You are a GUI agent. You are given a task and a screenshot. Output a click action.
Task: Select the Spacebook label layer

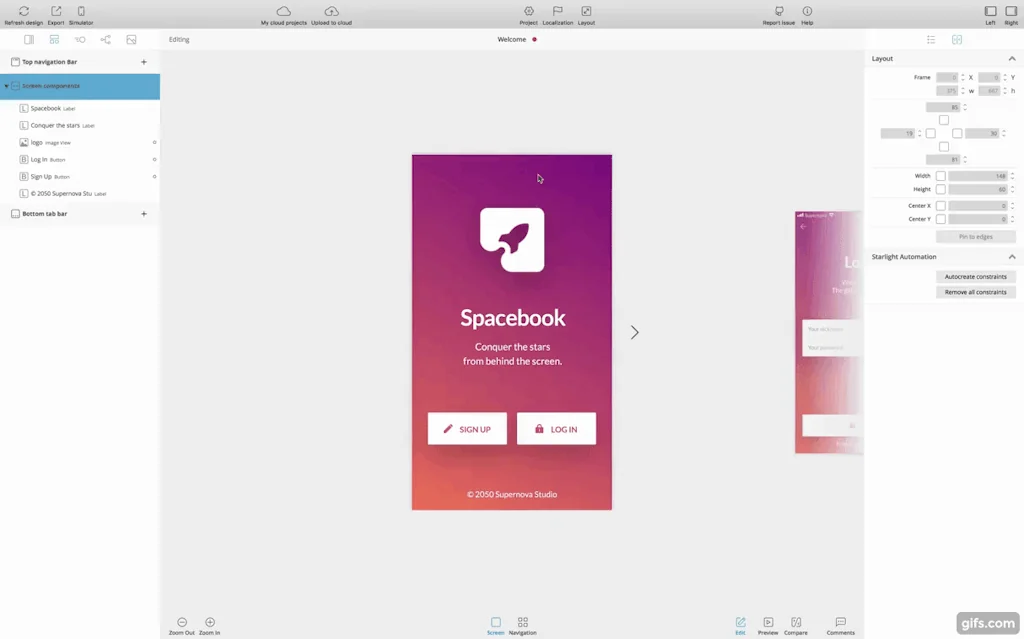(45, 108)
